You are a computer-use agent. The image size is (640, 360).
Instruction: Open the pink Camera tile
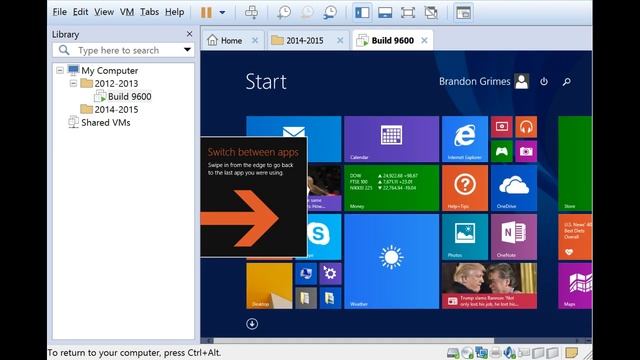pos(526,151)
